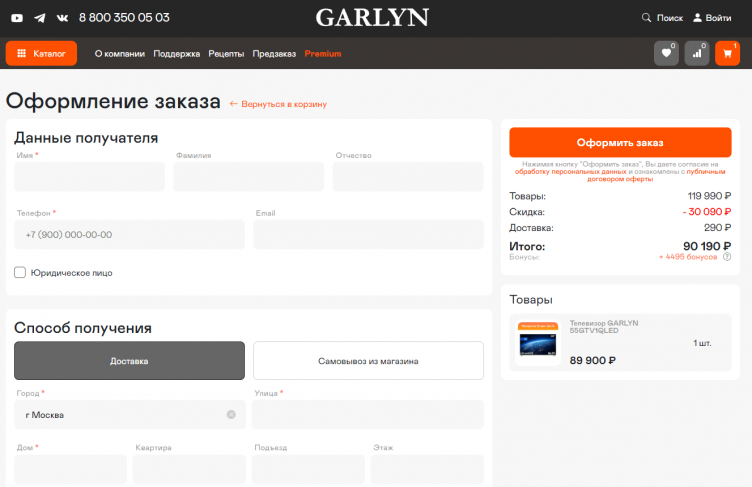Clear the city field with the X icon

click(231, 415)
